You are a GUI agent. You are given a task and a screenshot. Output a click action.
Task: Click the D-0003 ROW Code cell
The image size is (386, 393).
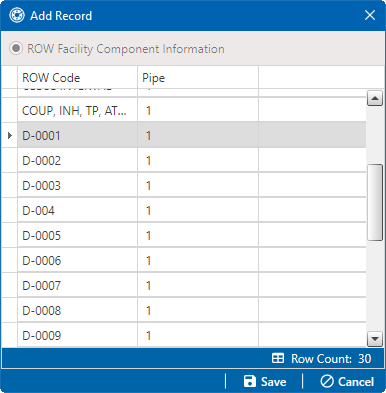coord(77,185)
